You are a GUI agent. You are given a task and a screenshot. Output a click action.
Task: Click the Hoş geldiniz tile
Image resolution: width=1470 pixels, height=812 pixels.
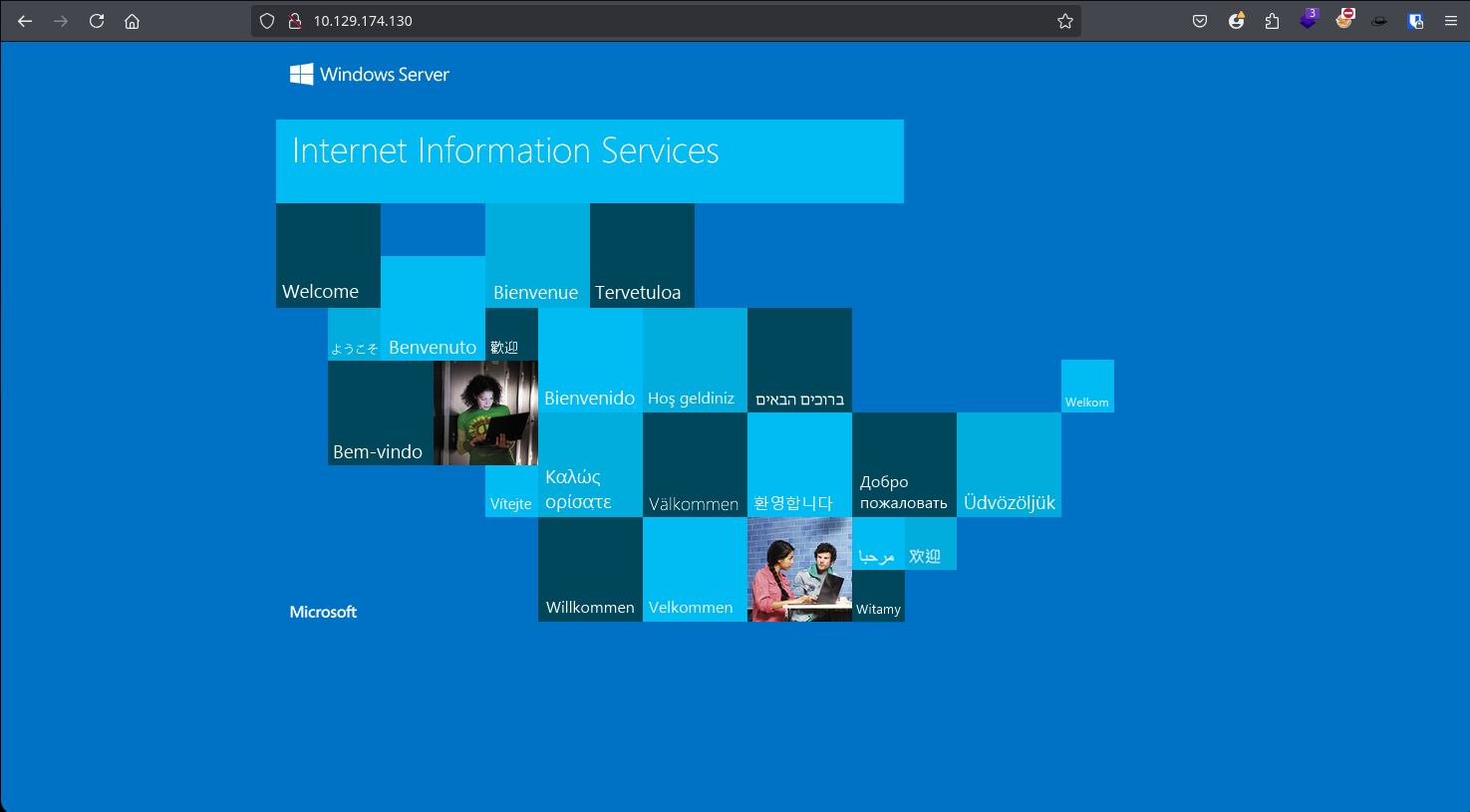pyautogui.click(x=695, y=360)
